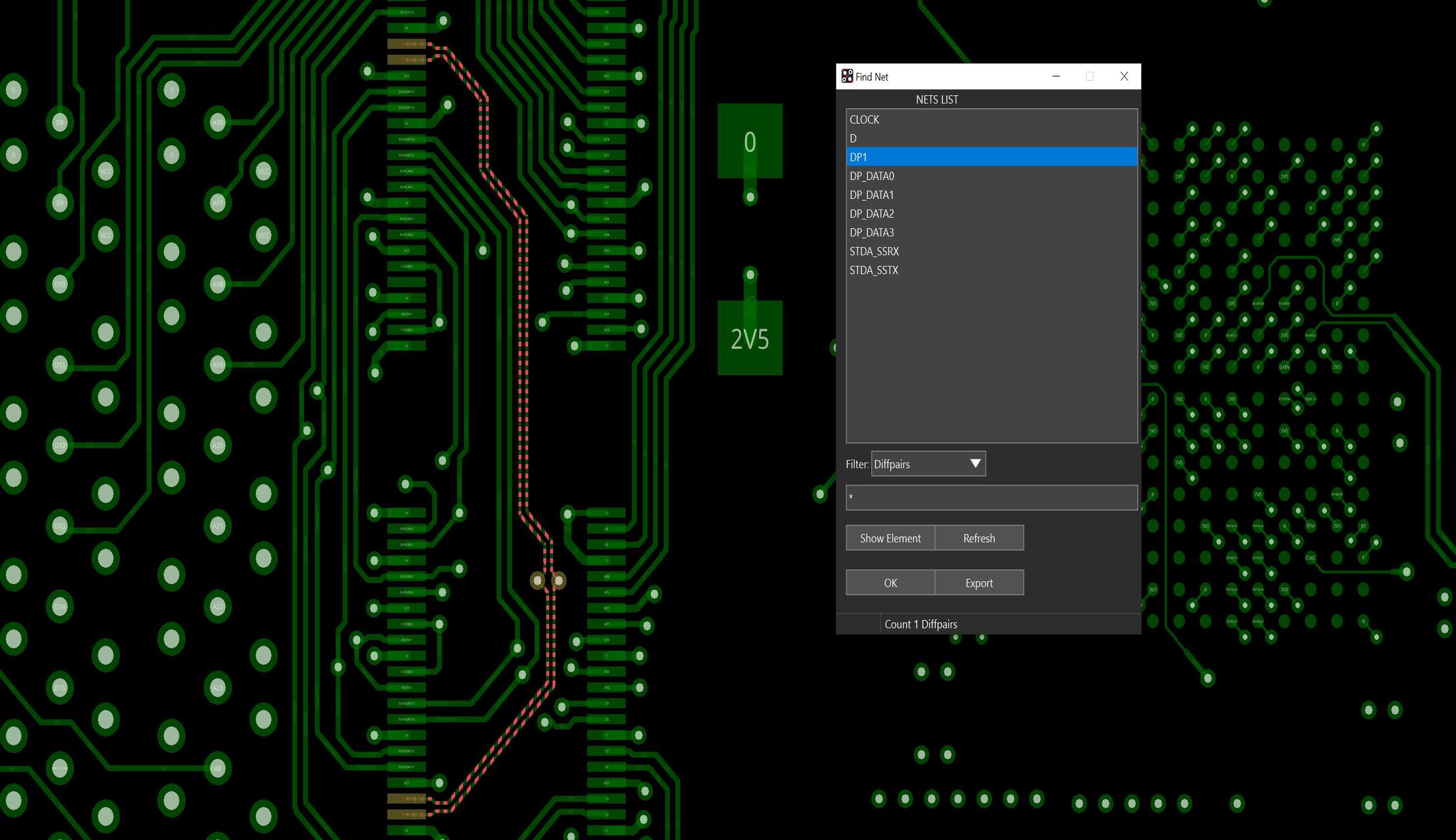The image size is (1456, 840).
Task: Select net D in the list
Action: 991,138
